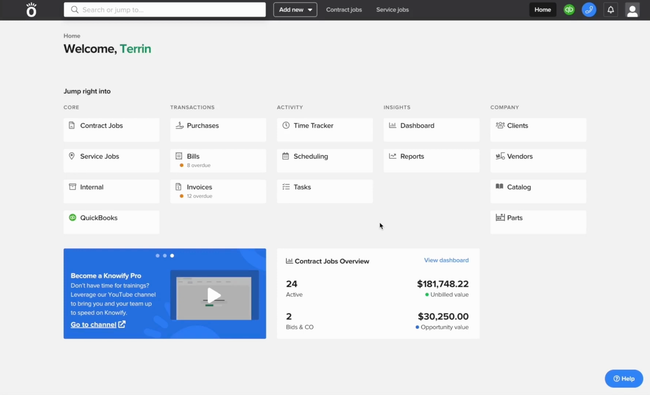
Task: Open notifications bell
Action: [x=611, y=10]
